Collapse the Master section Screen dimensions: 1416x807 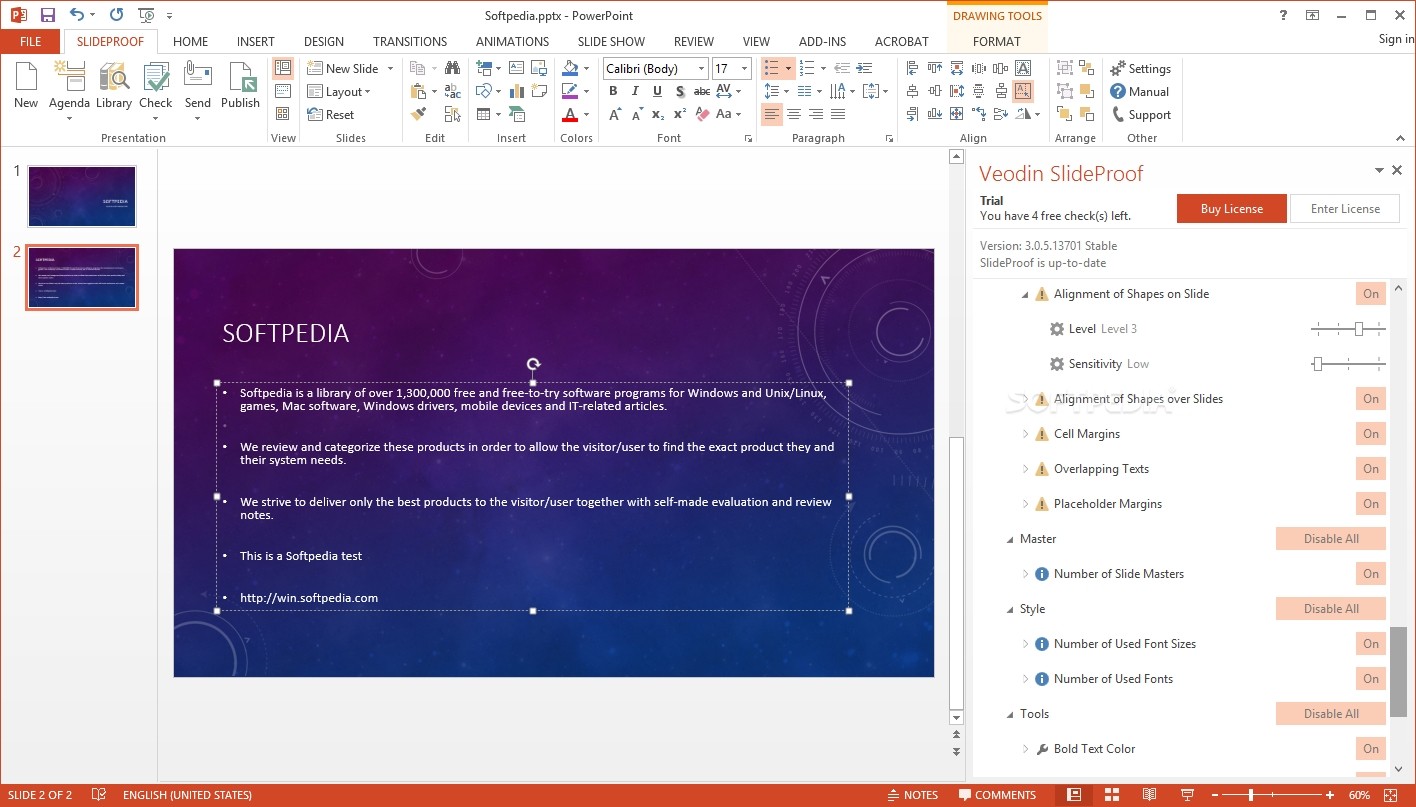(1009, 539)
